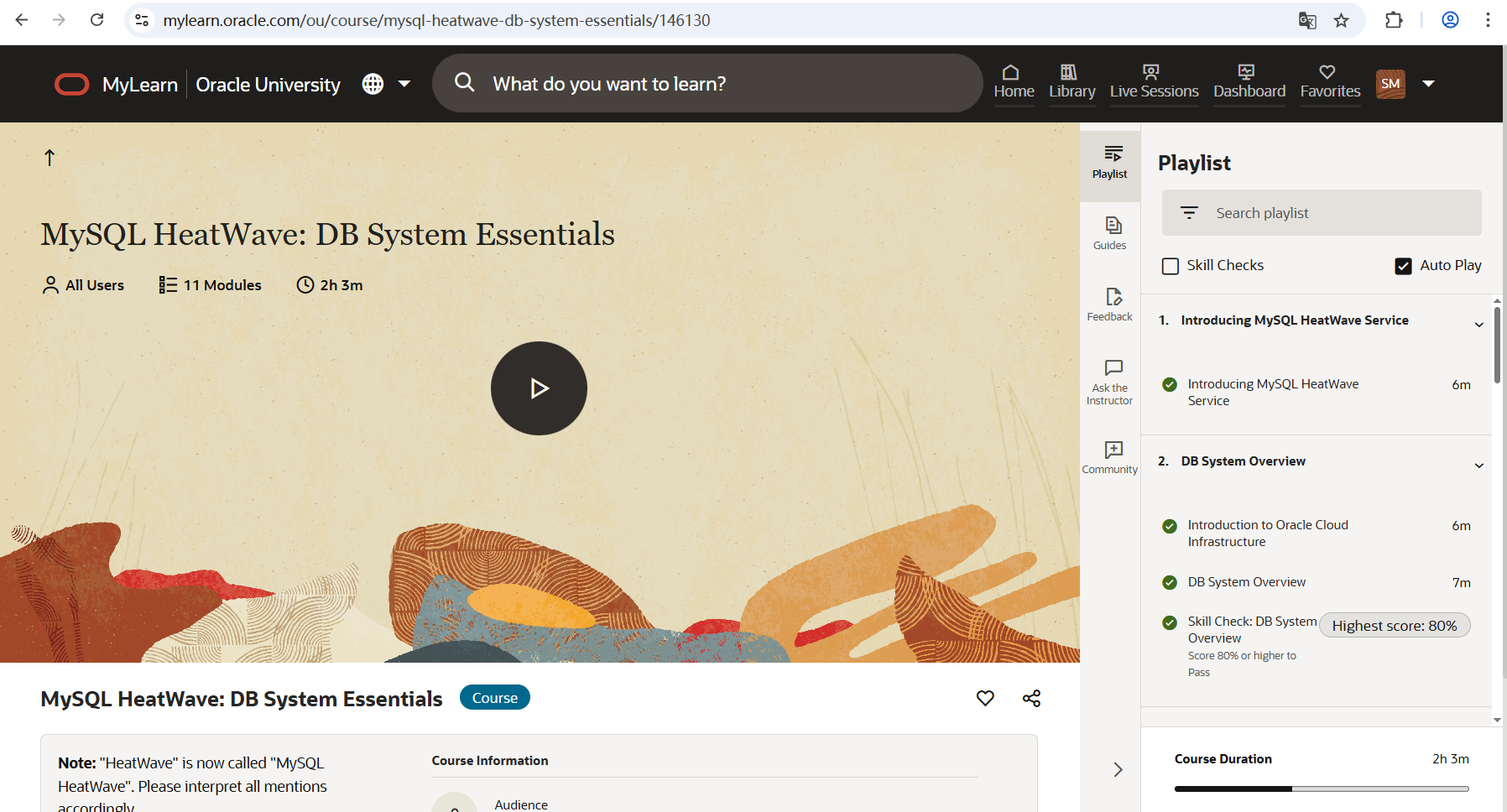The width and height of the screenshot is (1507, 812).
Task: Open the Library section
Action: coord(1072,82)
